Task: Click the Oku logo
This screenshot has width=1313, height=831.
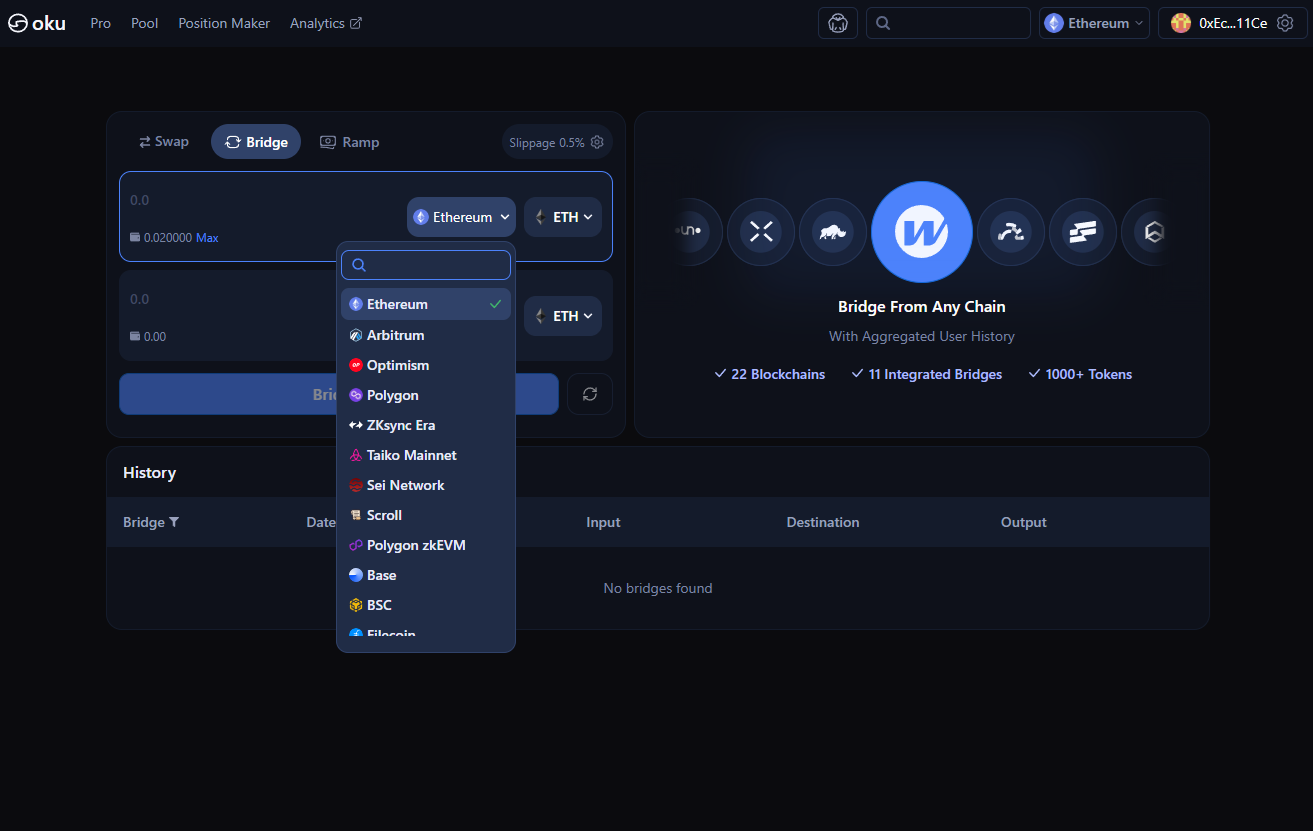Action: tap(37, 23)
